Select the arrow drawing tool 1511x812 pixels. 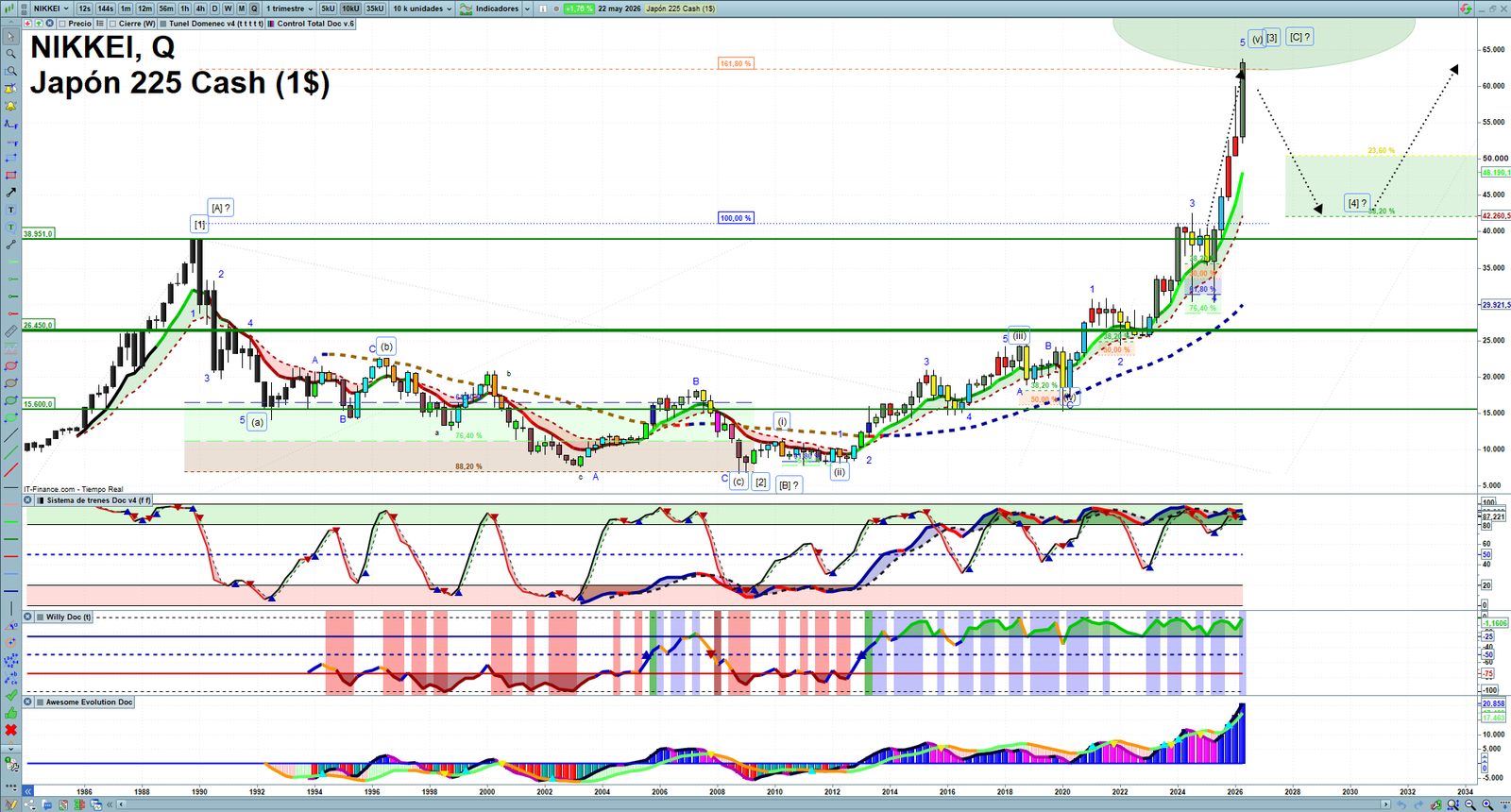[x=11, y=193]
